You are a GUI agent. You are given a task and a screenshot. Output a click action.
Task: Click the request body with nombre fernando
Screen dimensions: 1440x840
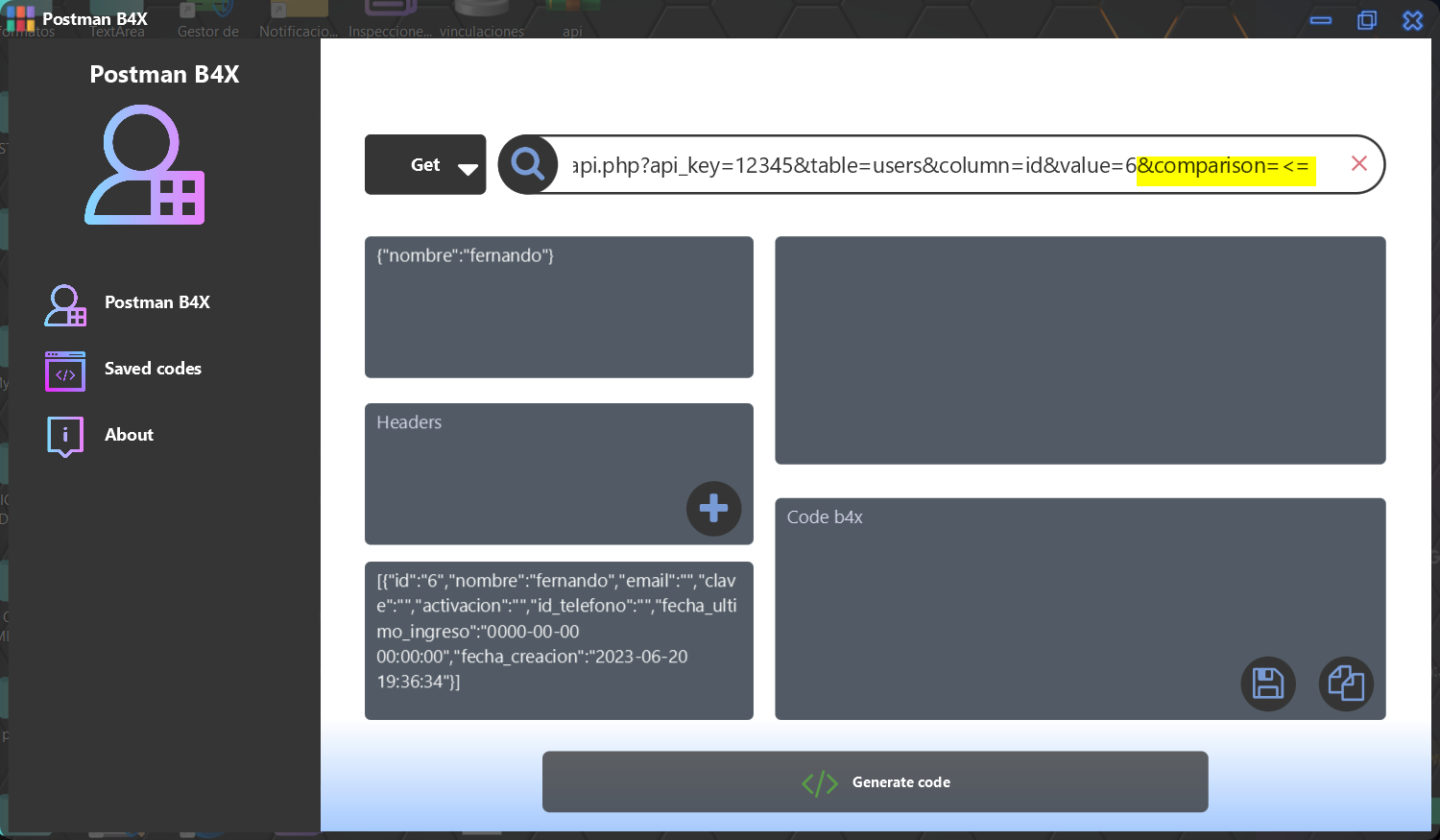[x=559, y=307]
